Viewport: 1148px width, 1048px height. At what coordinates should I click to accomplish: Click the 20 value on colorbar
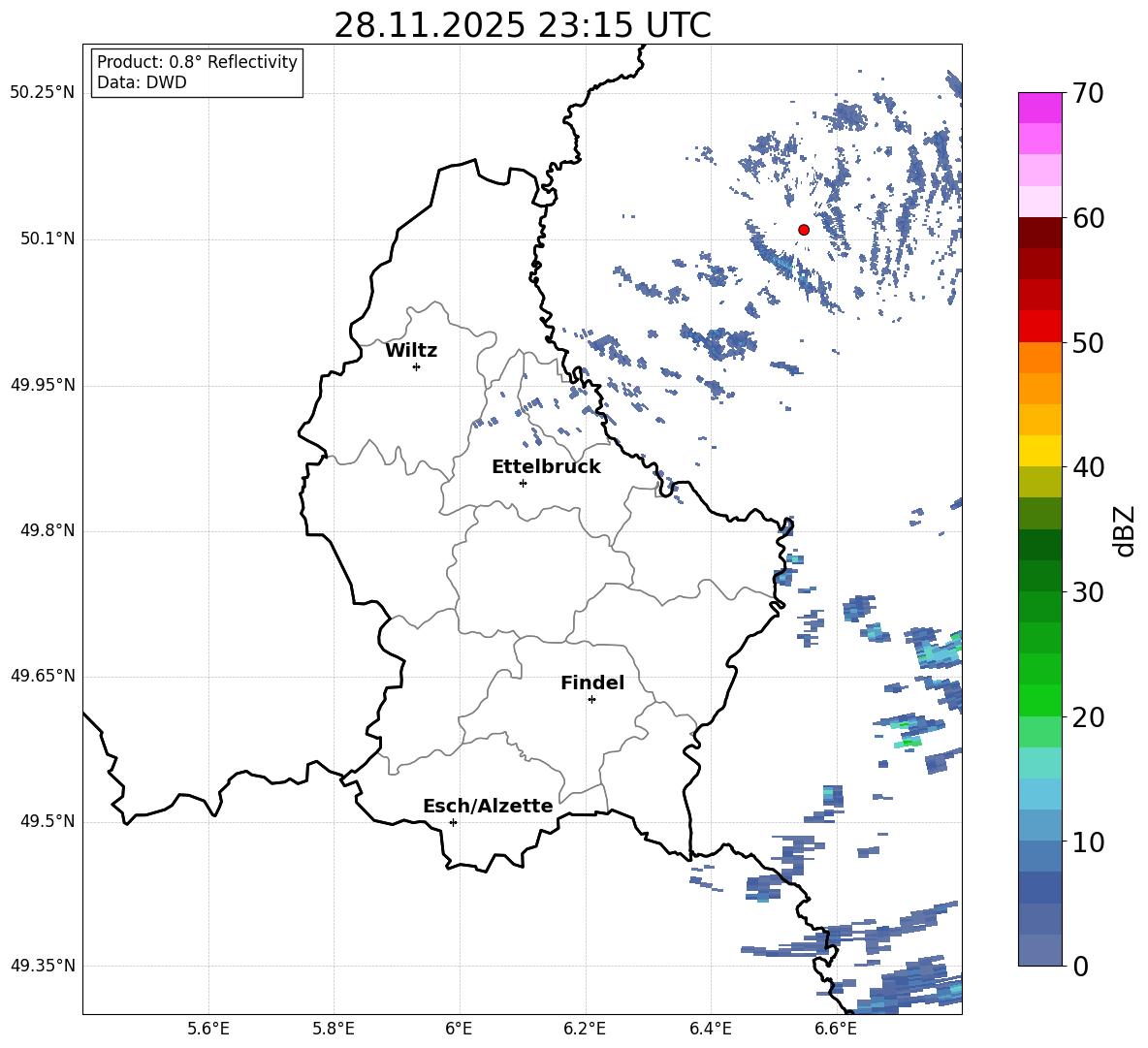[1088, 717]
